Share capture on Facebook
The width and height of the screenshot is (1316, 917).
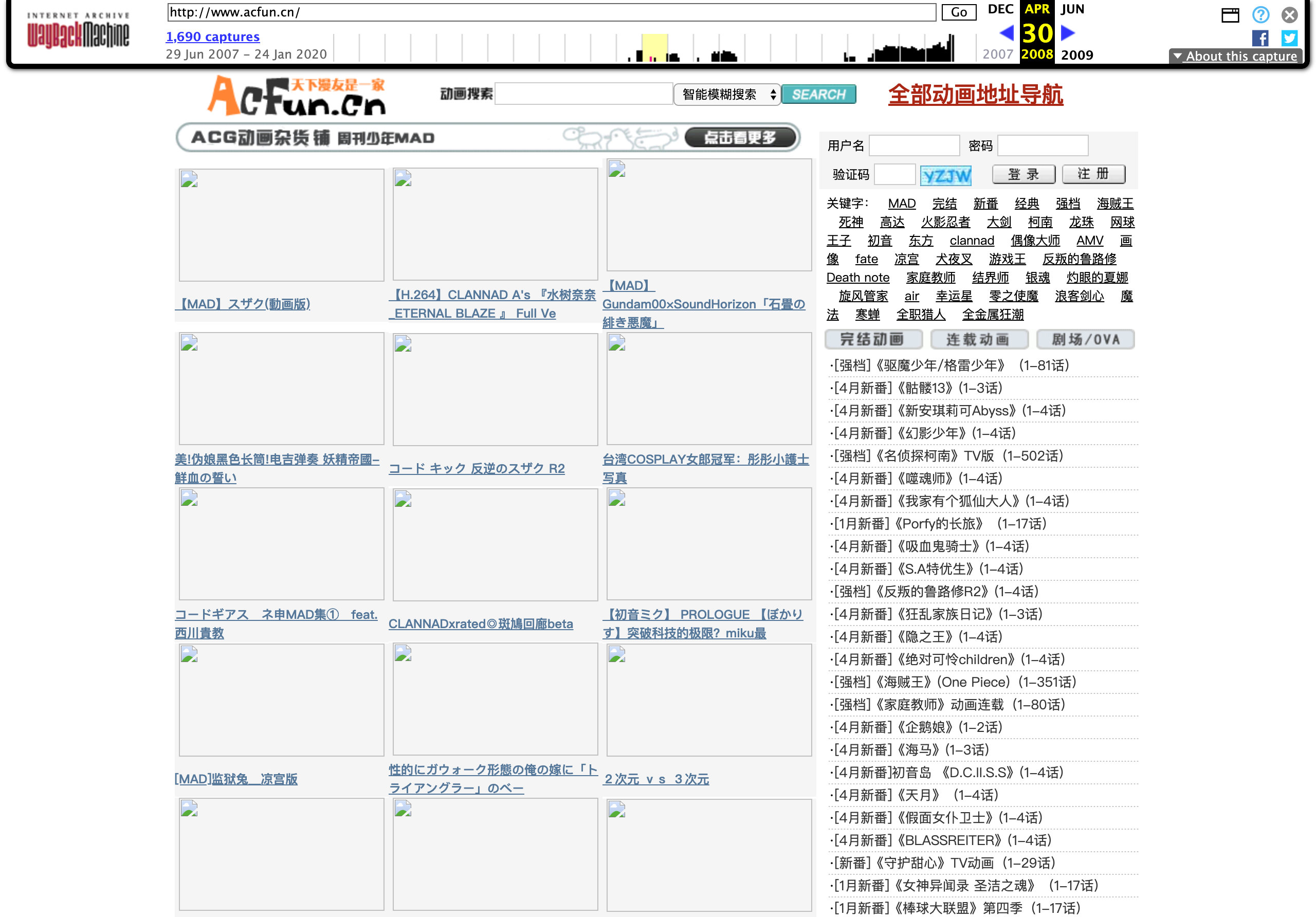click(x=1260, y=39)
